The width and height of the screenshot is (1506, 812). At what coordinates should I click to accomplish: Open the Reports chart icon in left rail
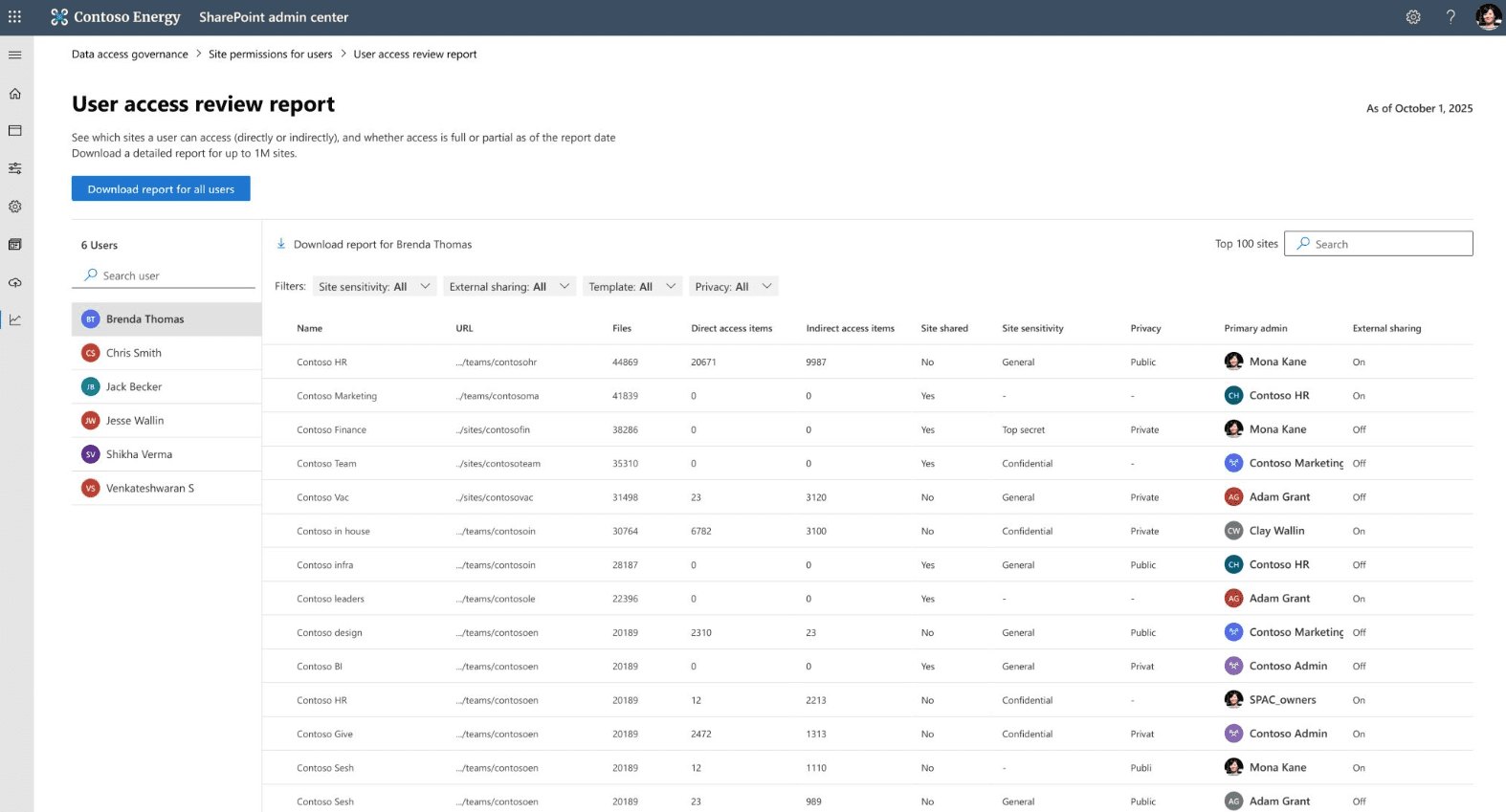point(14,320)
